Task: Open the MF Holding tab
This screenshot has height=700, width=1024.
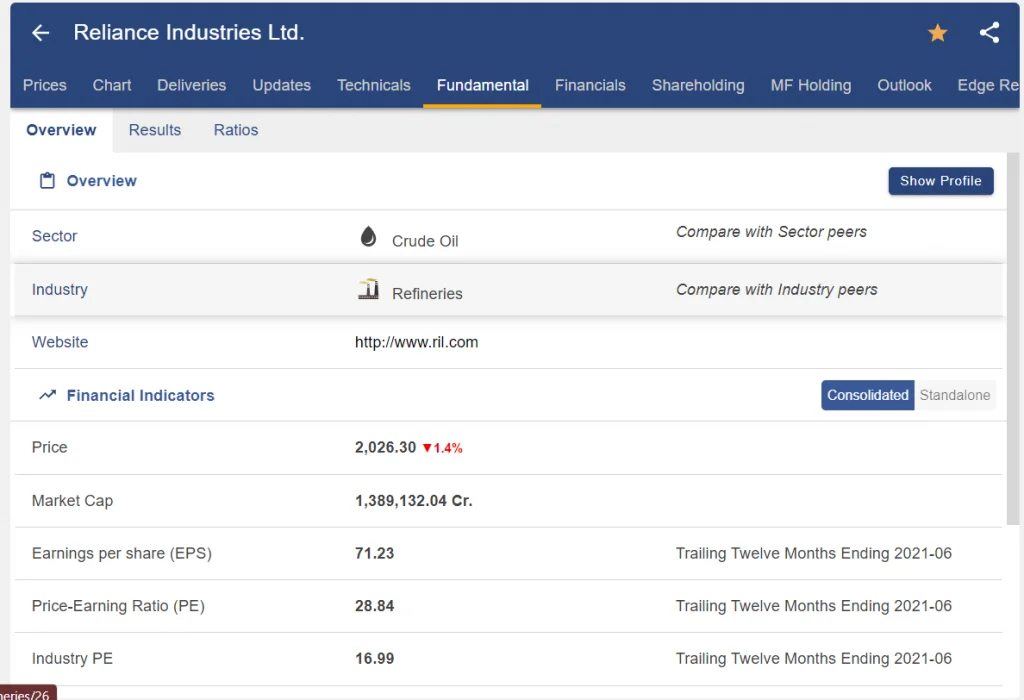Action: click(810, 86)
